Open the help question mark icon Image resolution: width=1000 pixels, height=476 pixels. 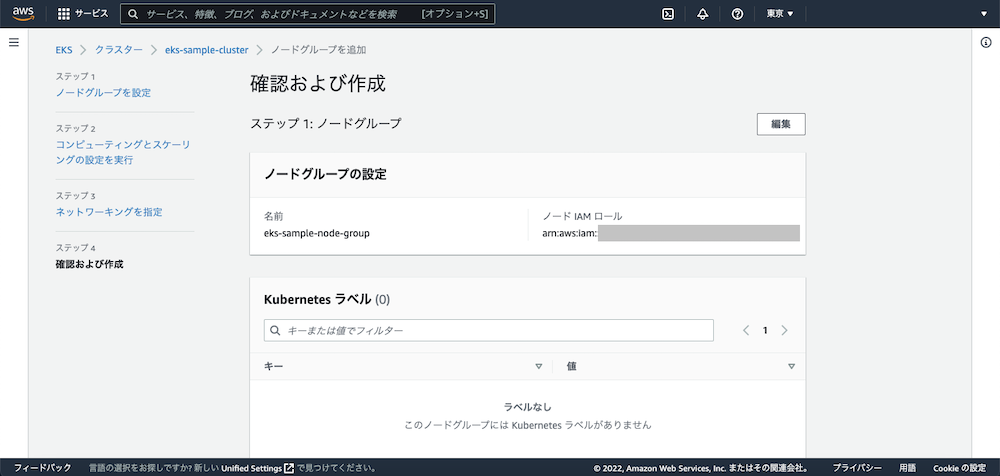pos(737,14)
